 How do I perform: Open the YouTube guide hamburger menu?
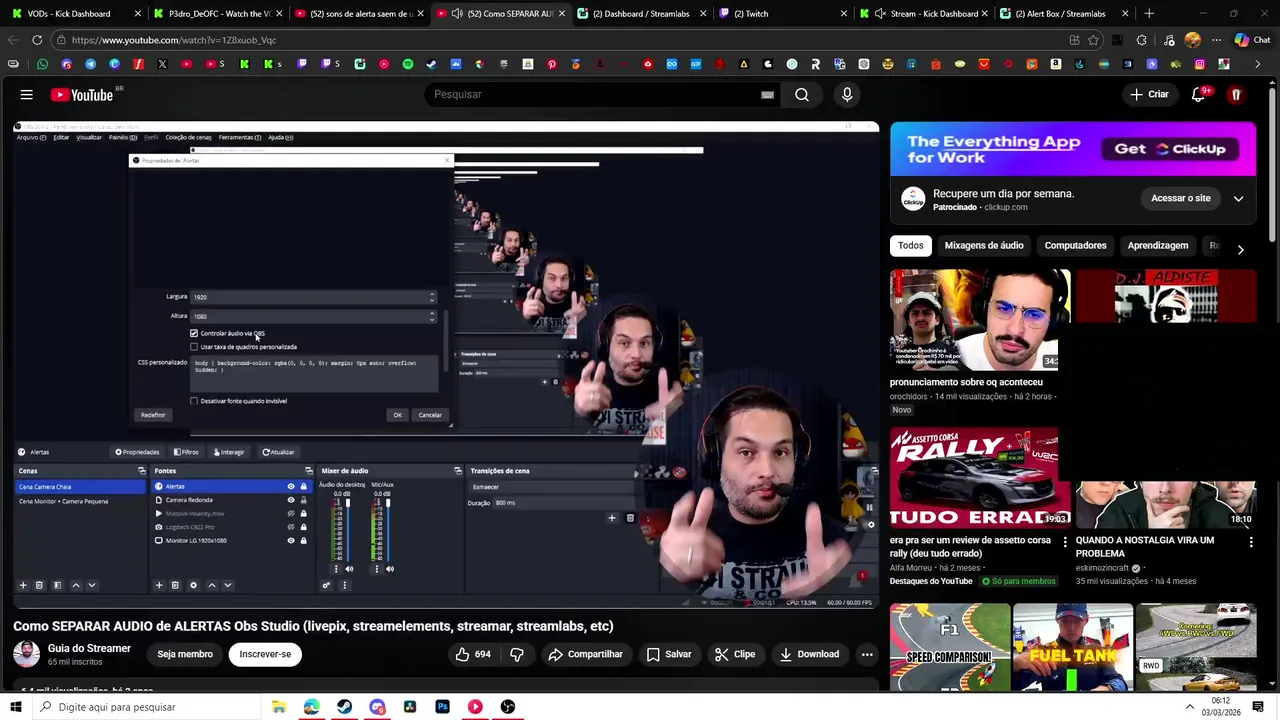pyautogui.click(x=27, y=94)
